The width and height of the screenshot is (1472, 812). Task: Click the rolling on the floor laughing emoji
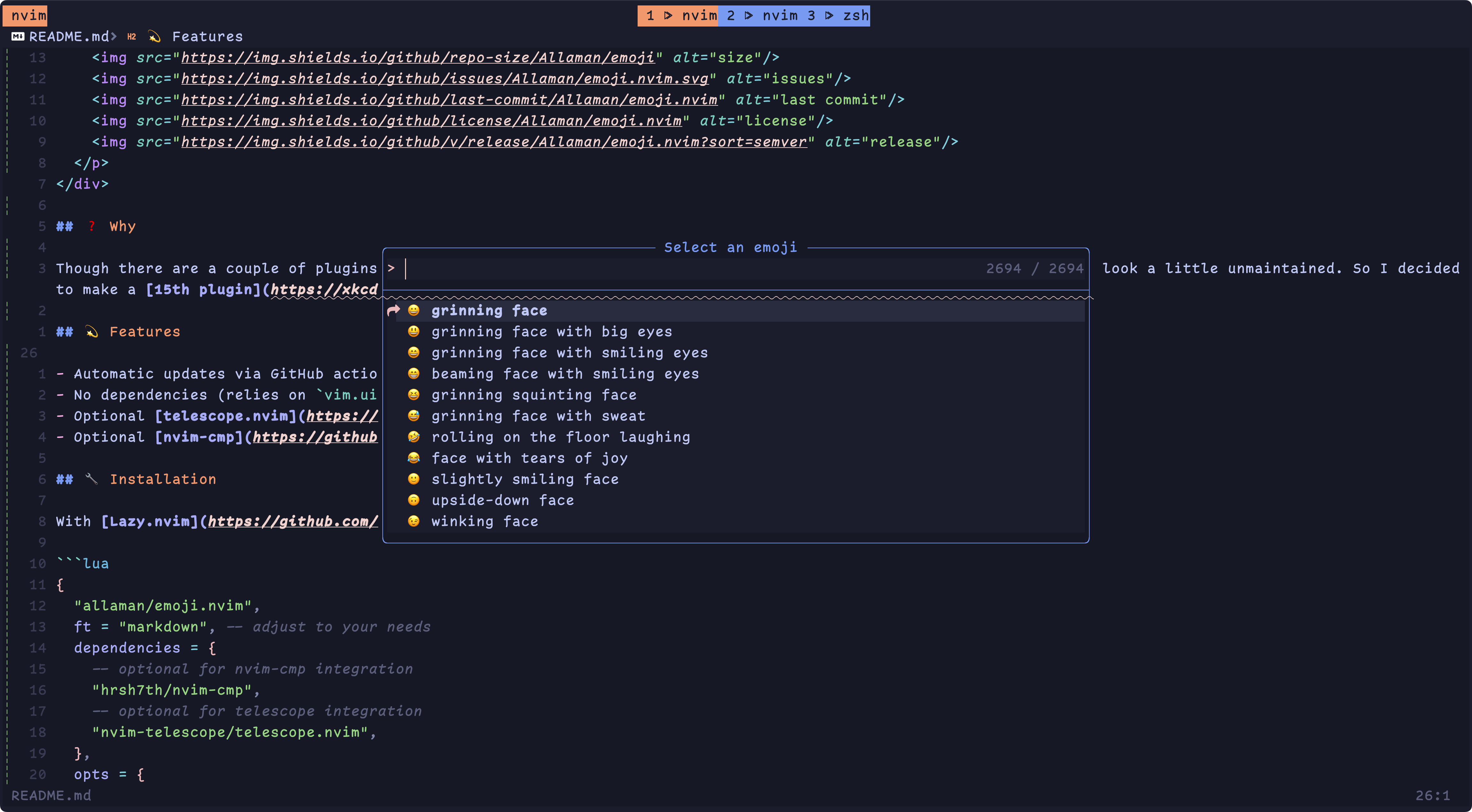(x=414, y=437)
